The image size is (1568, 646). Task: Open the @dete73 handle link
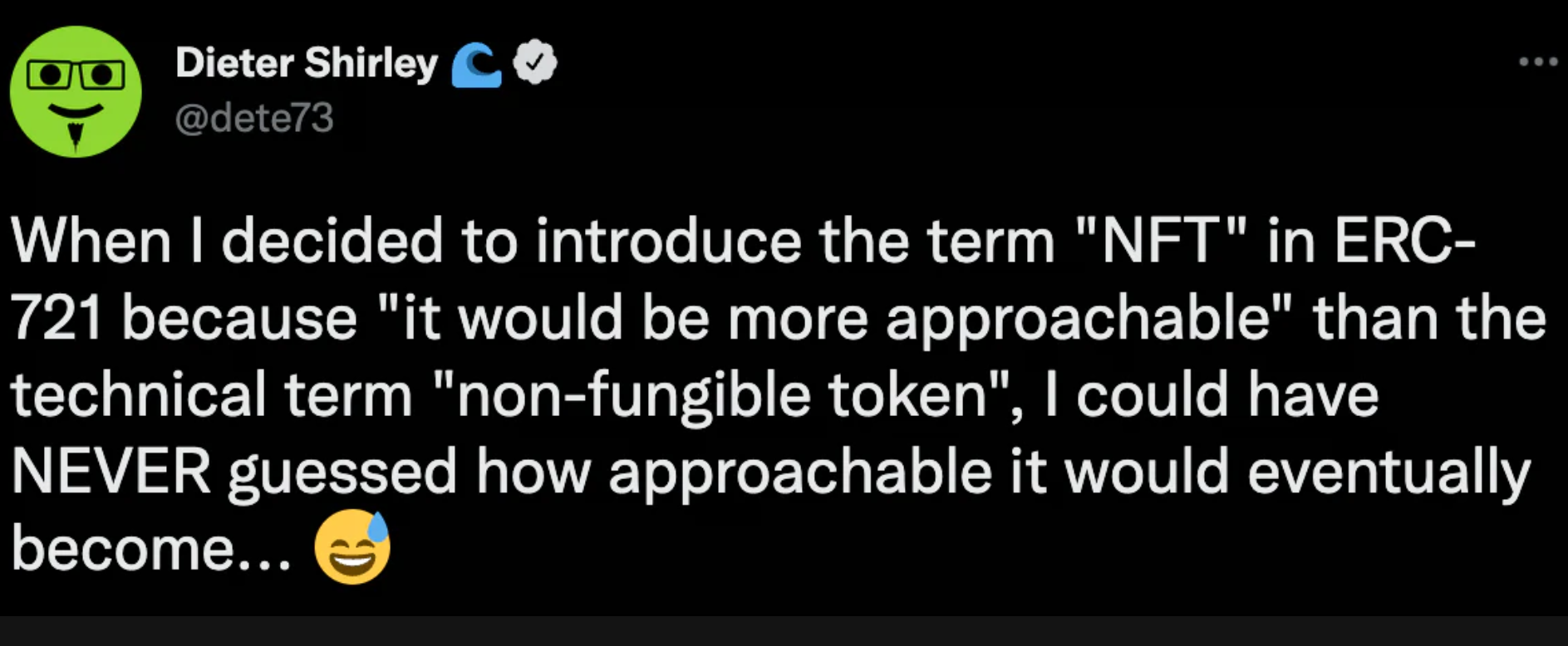click(x=254, y=117)
